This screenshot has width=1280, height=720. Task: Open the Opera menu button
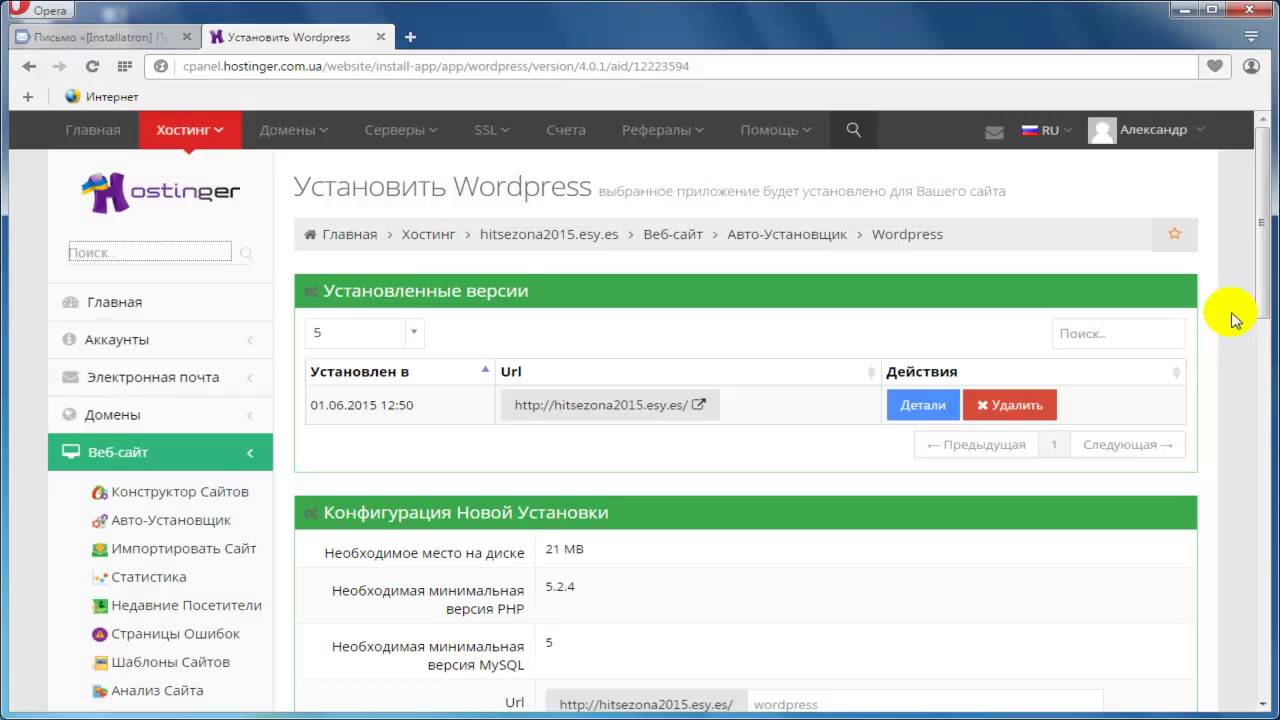(40, 10)
